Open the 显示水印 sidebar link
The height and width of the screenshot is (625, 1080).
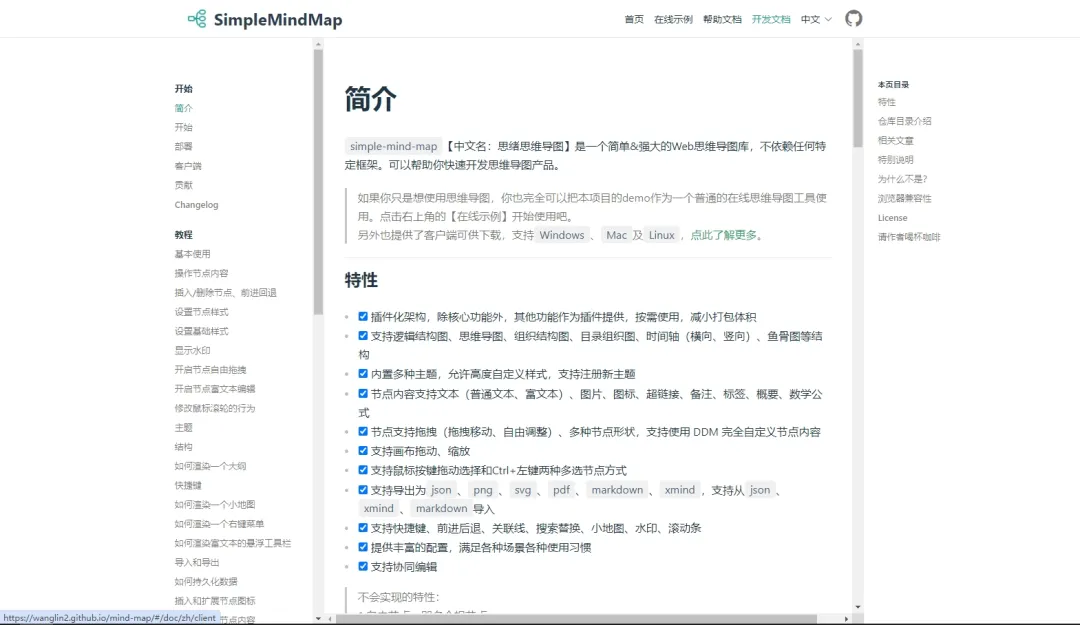tap(192, 351)
